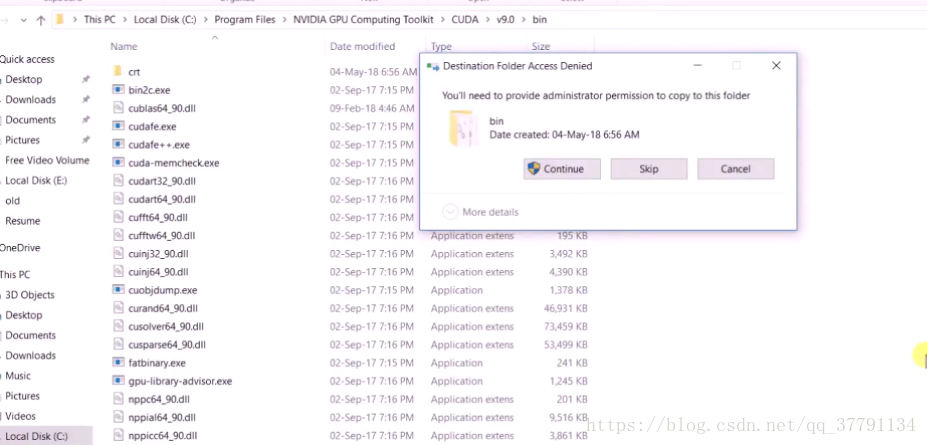
Task: Select the cusparse64_90.dll file icon
Action: 118,345
